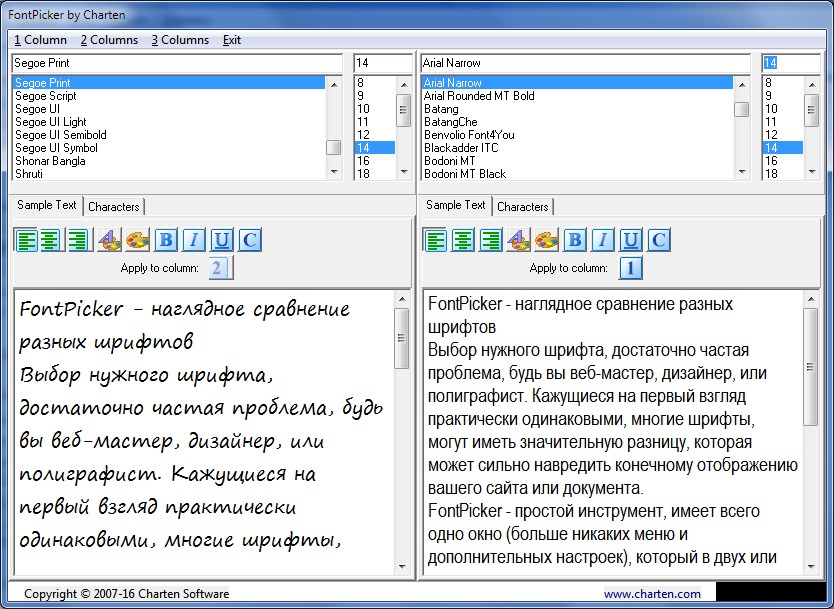Align text left in the left column toolbar
Image resolution: width=834 pixels, height=609 pixels.
tap(26, 240)
